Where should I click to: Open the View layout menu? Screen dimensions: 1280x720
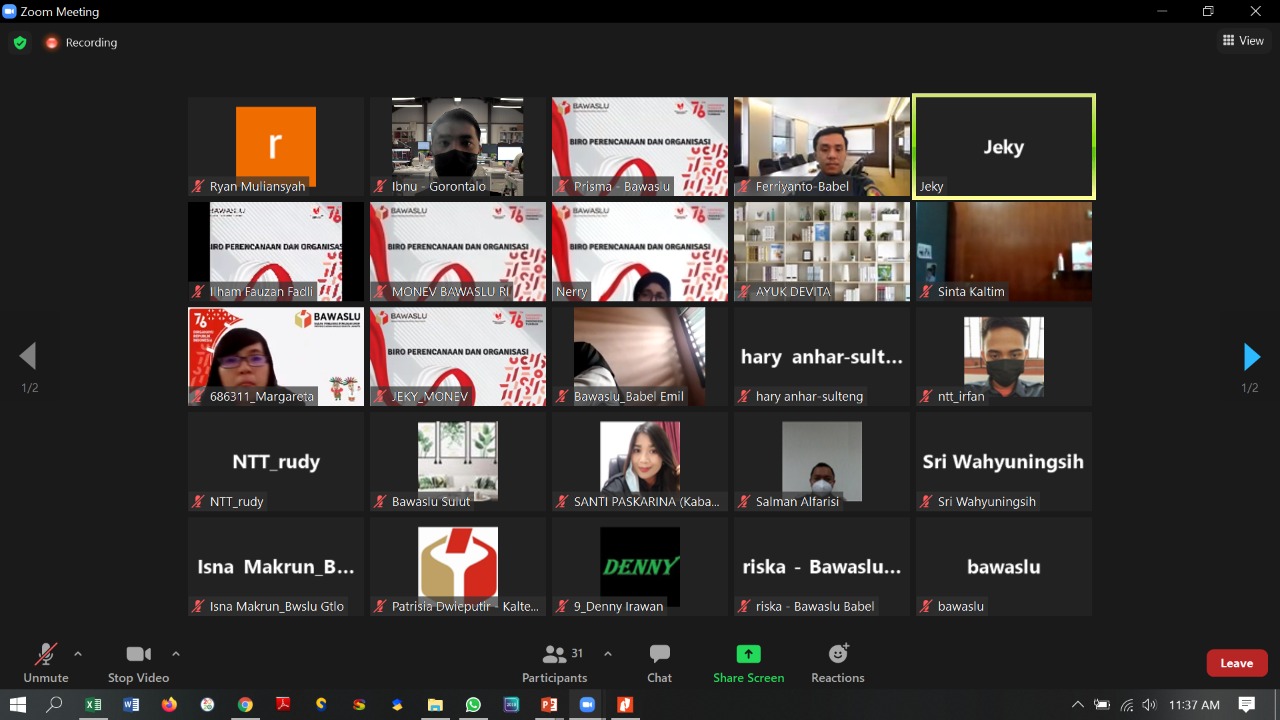coord(1243,41)
